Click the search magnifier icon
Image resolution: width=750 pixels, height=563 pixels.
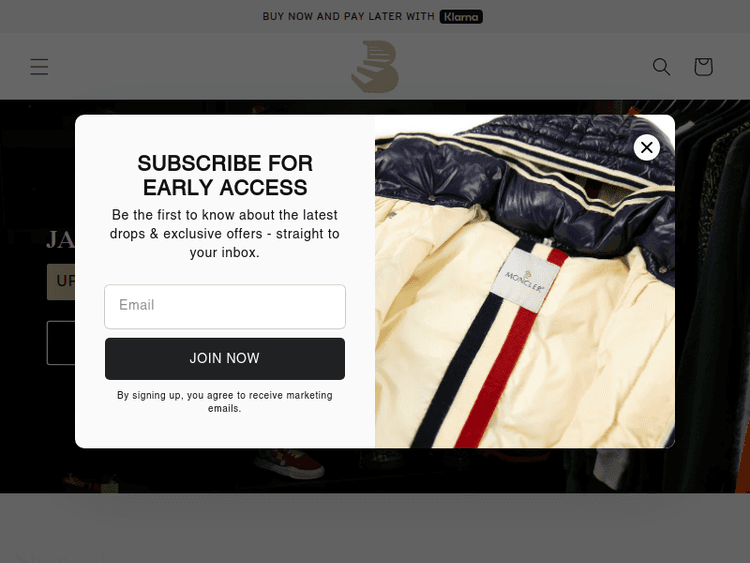tap(662, 66)
